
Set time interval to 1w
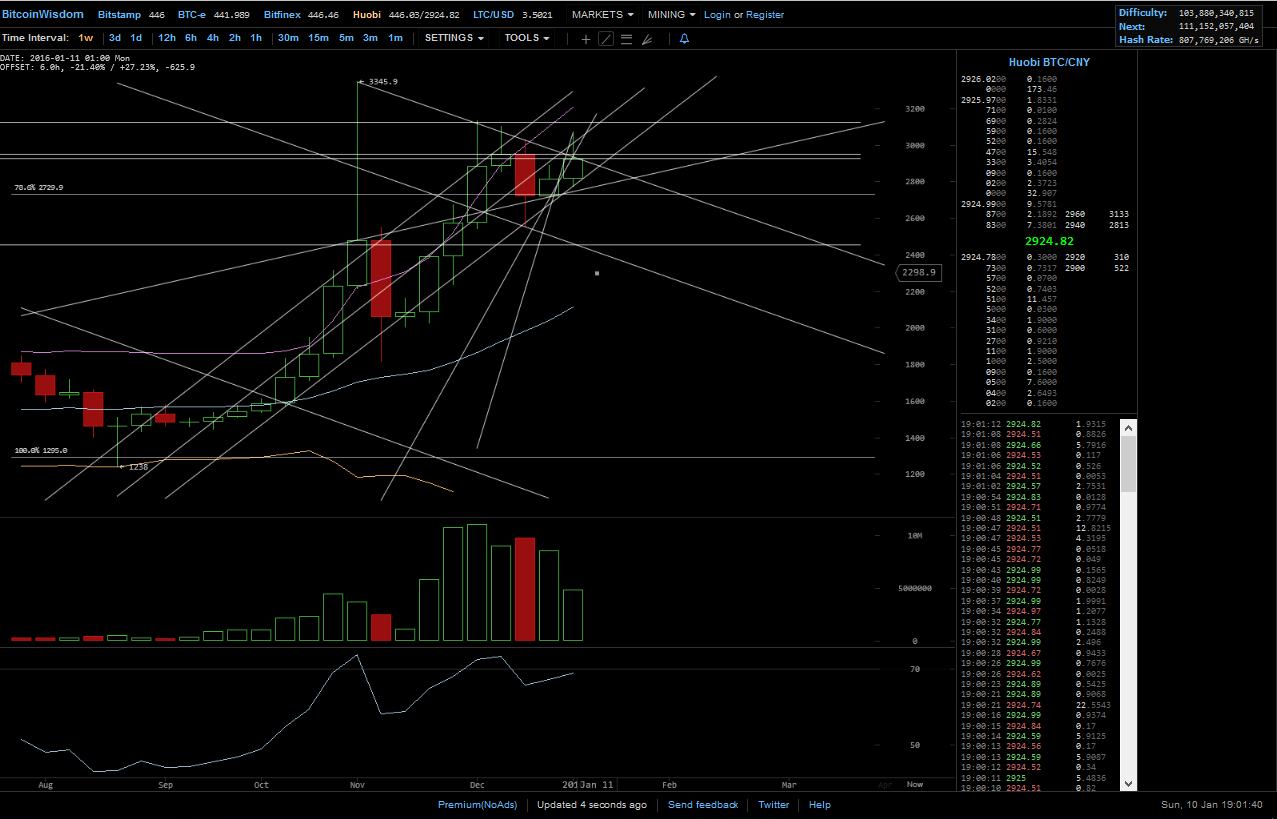click(86, 38)
